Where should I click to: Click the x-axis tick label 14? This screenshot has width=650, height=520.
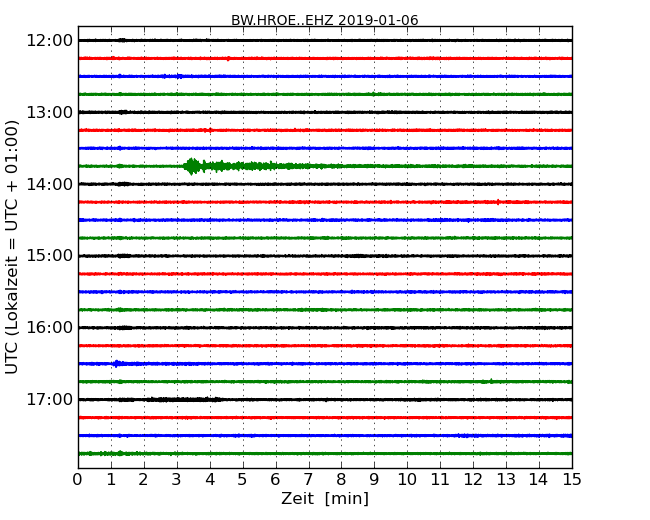[539, 480]
